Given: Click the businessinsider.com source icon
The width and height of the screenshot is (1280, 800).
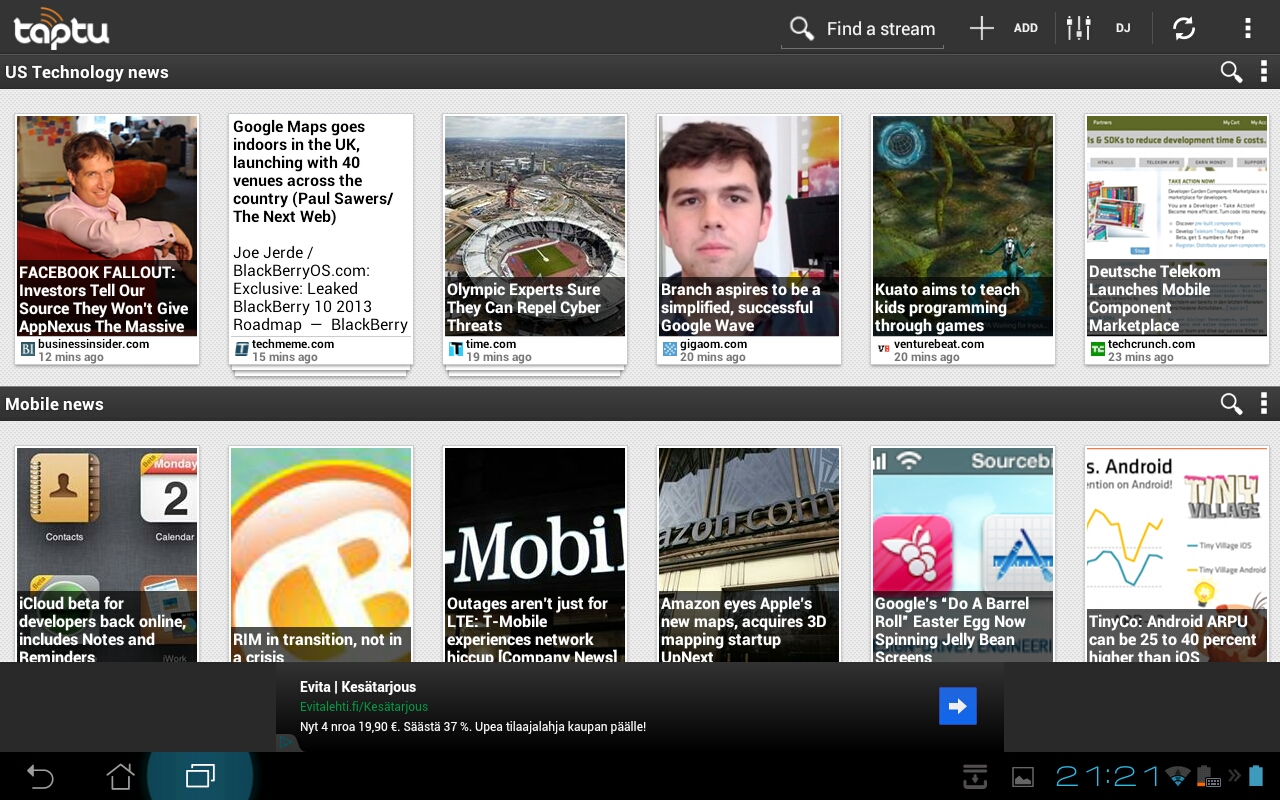Looking at the screenshot, I should pos(28,349).
